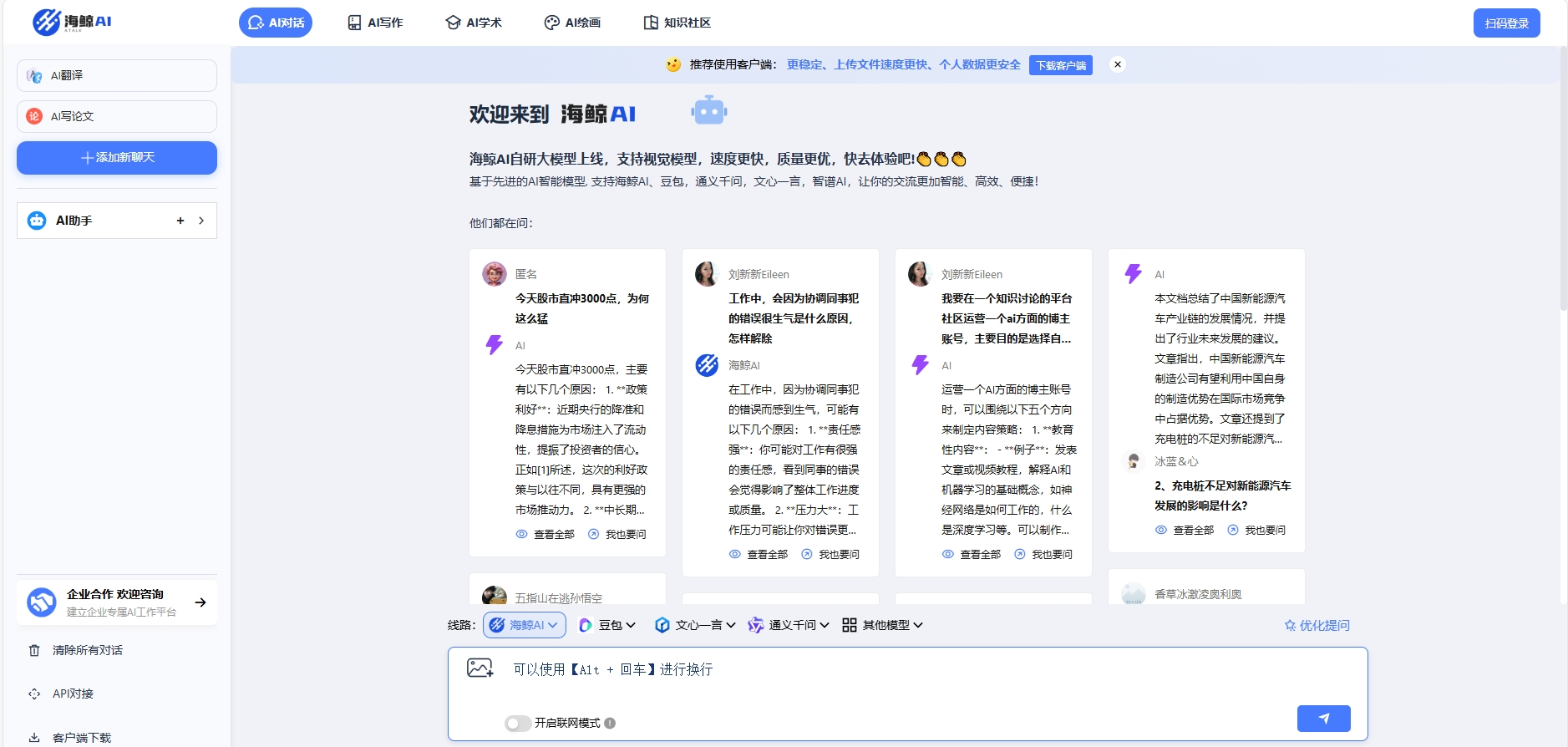Add a new AI助手 with the plus icon
Screen dimensions: 1568x747
point(180,221)
